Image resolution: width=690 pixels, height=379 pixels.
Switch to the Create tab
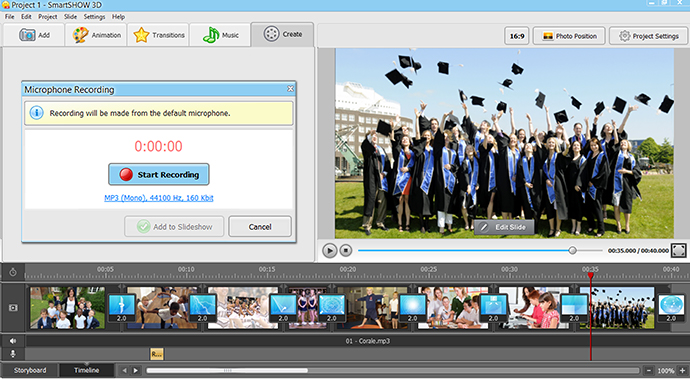pos(283,34)
